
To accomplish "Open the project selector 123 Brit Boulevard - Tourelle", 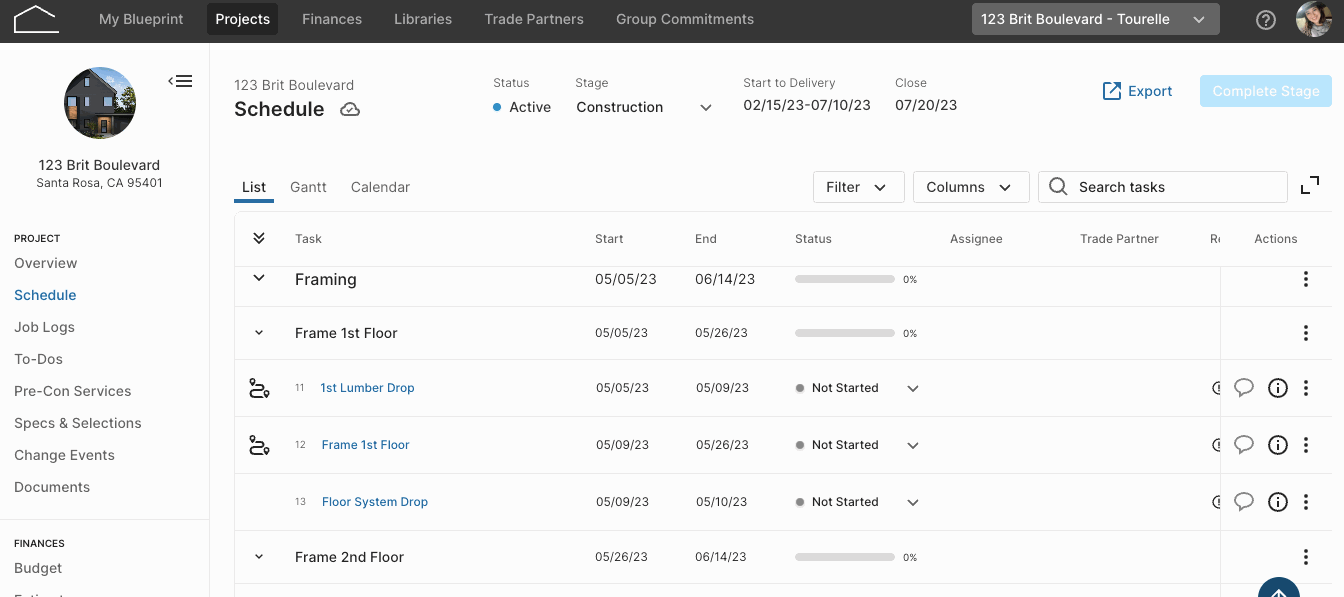I will [1095, 19].
